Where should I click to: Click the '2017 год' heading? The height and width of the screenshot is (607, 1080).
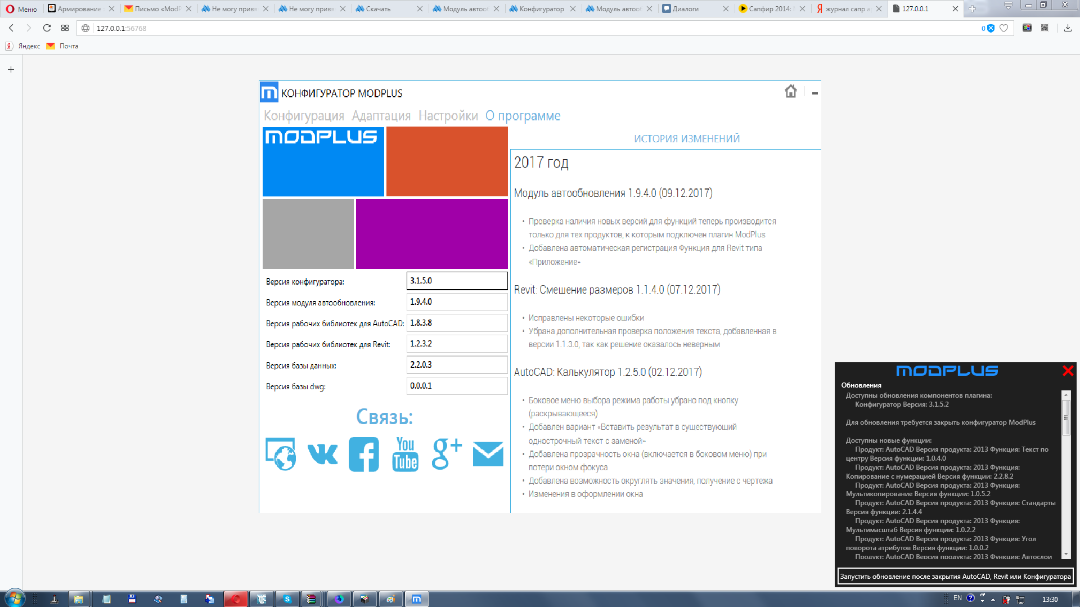tap(541, 163)
